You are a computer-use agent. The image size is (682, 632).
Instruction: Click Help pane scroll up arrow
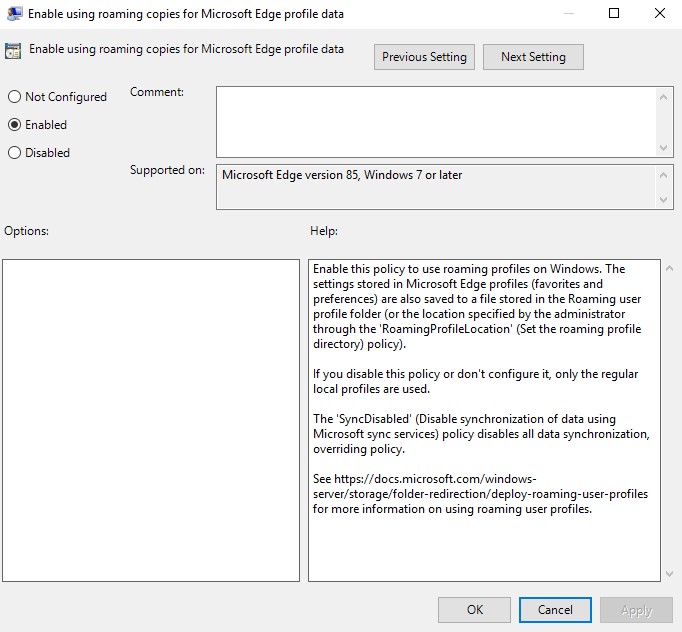pos(670,269)
